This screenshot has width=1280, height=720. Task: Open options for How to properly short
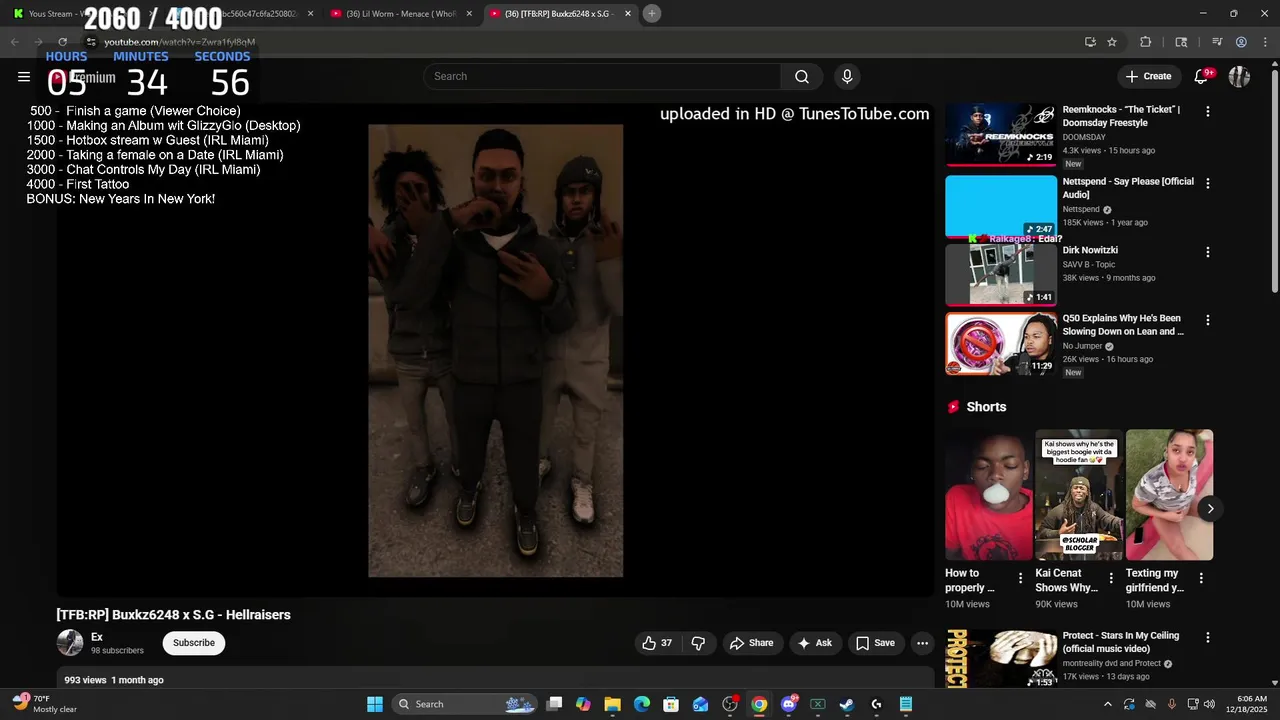[1020, 578]
